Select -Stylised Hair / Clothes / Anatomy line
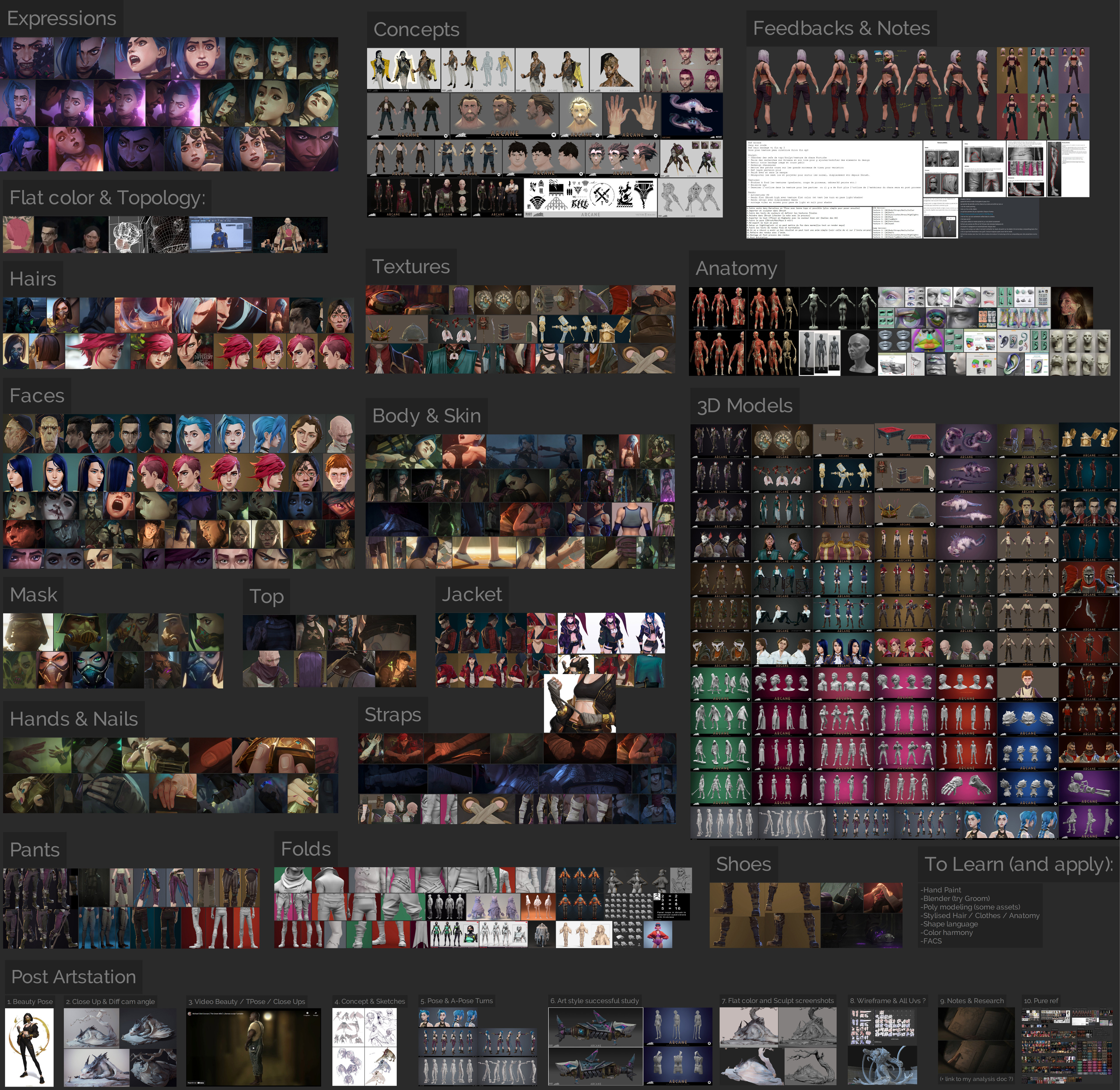The image size is (1120, 1090). [x=980, y=915]
